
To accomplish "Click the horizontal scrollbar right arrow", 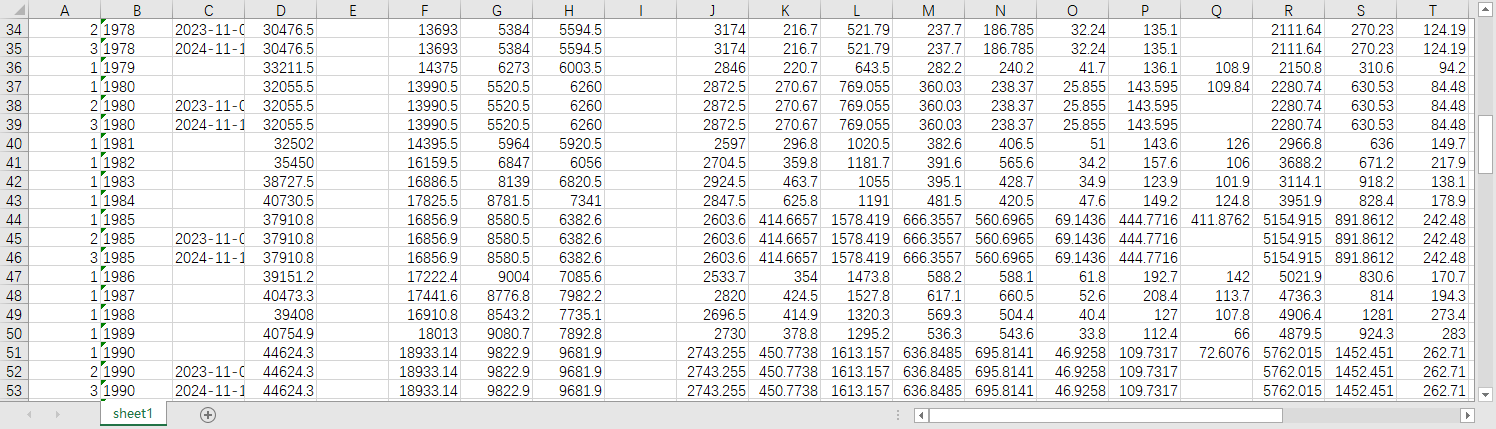I will pyautogui.click(x=1467, y=415).
